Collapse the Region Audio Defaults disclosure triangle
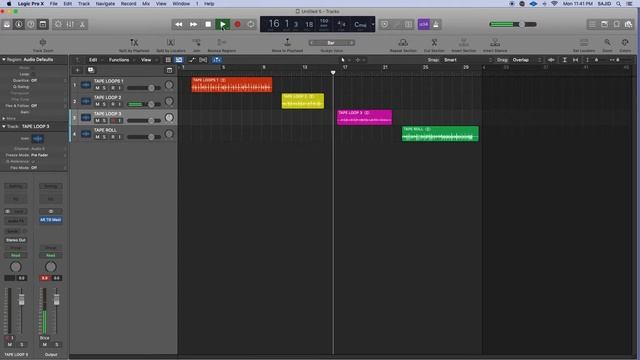The width and height of the screenshot is (640, 360). click(4, 60)
